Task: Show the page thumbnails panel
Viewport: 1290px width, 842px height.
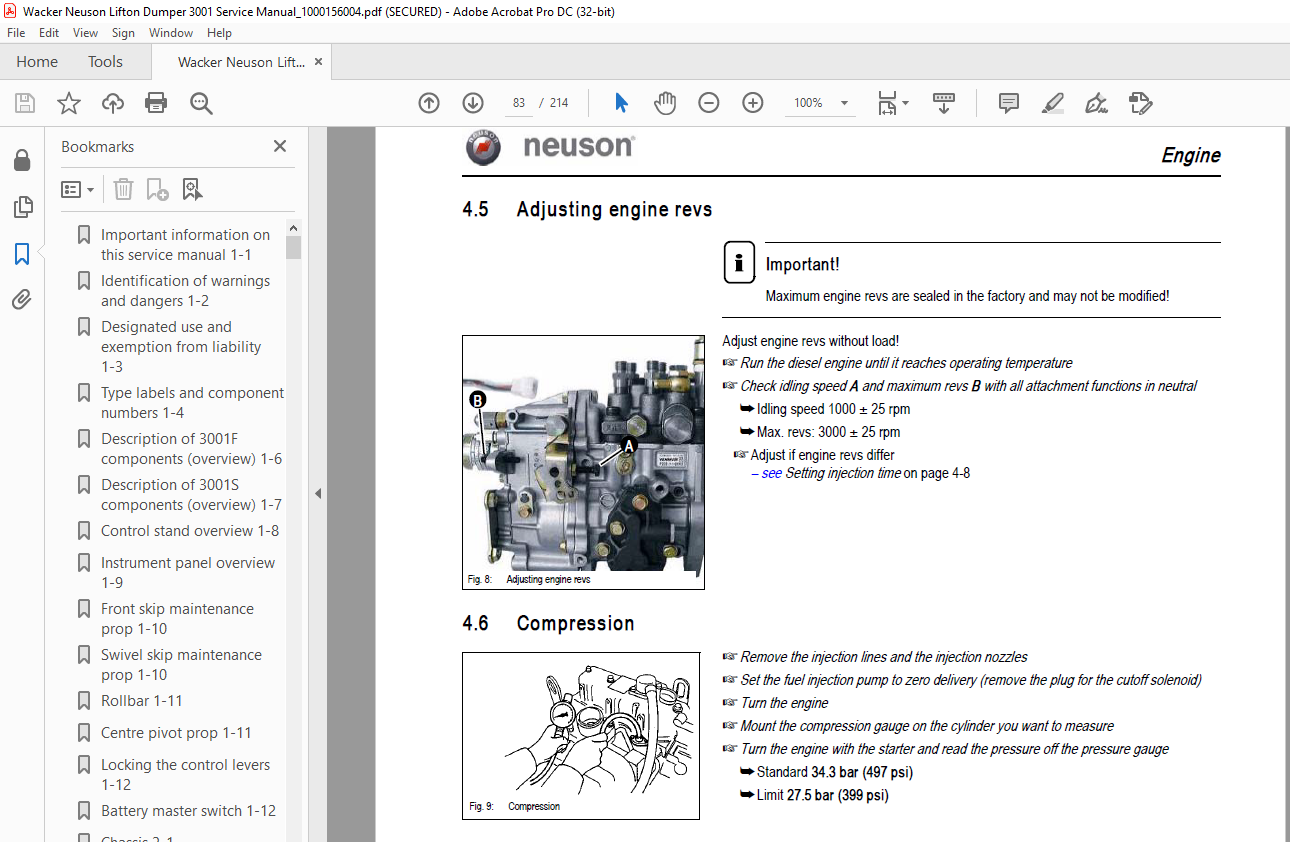Action: 21,207
